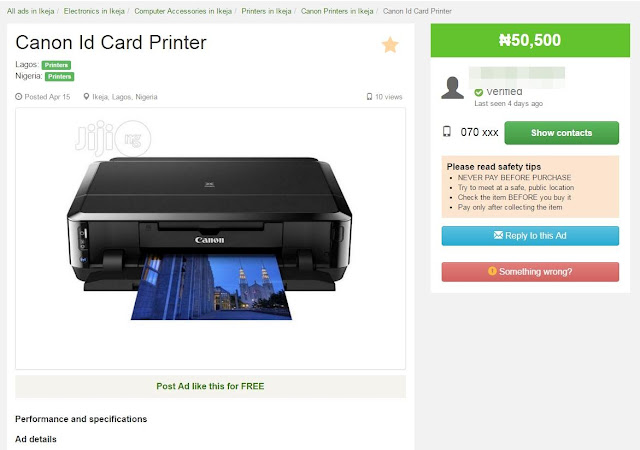The width and height of the screenshot is (640, 450).
Task: Open the Canon printer product image
Action: coord(210,238)
